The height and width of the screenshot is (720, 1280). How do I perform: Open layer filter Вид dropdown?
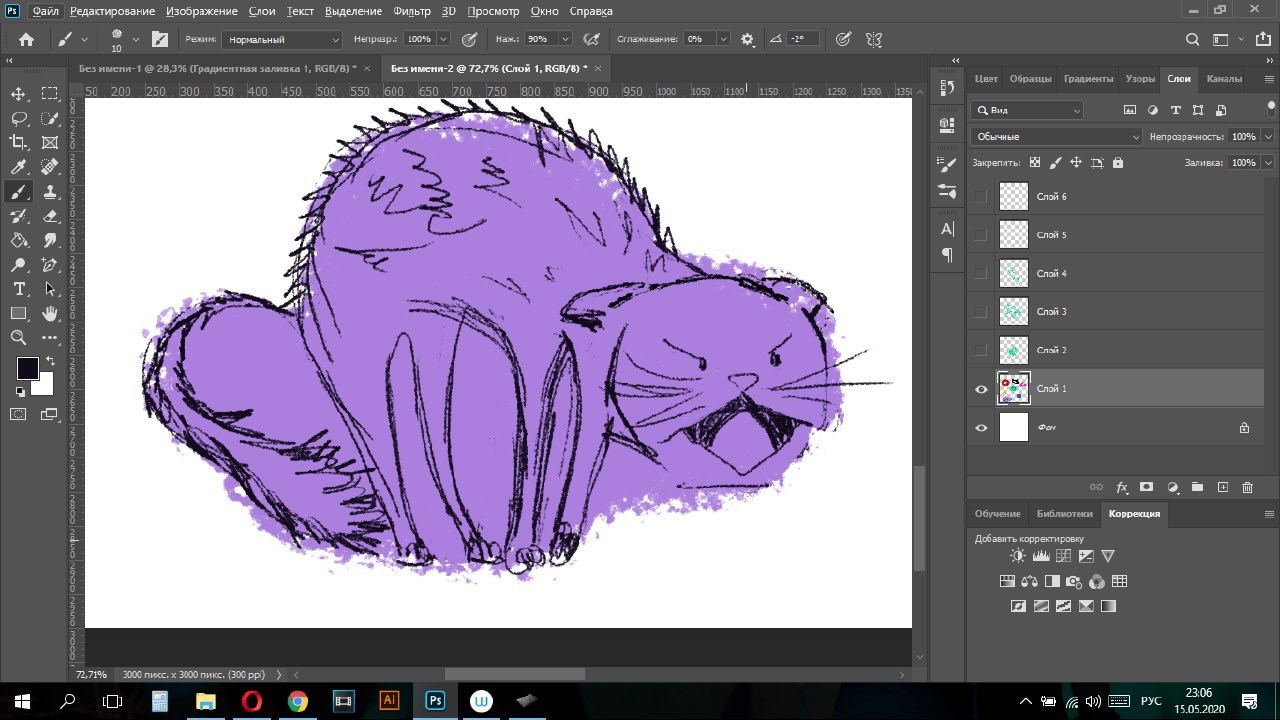pos(1027,110)
